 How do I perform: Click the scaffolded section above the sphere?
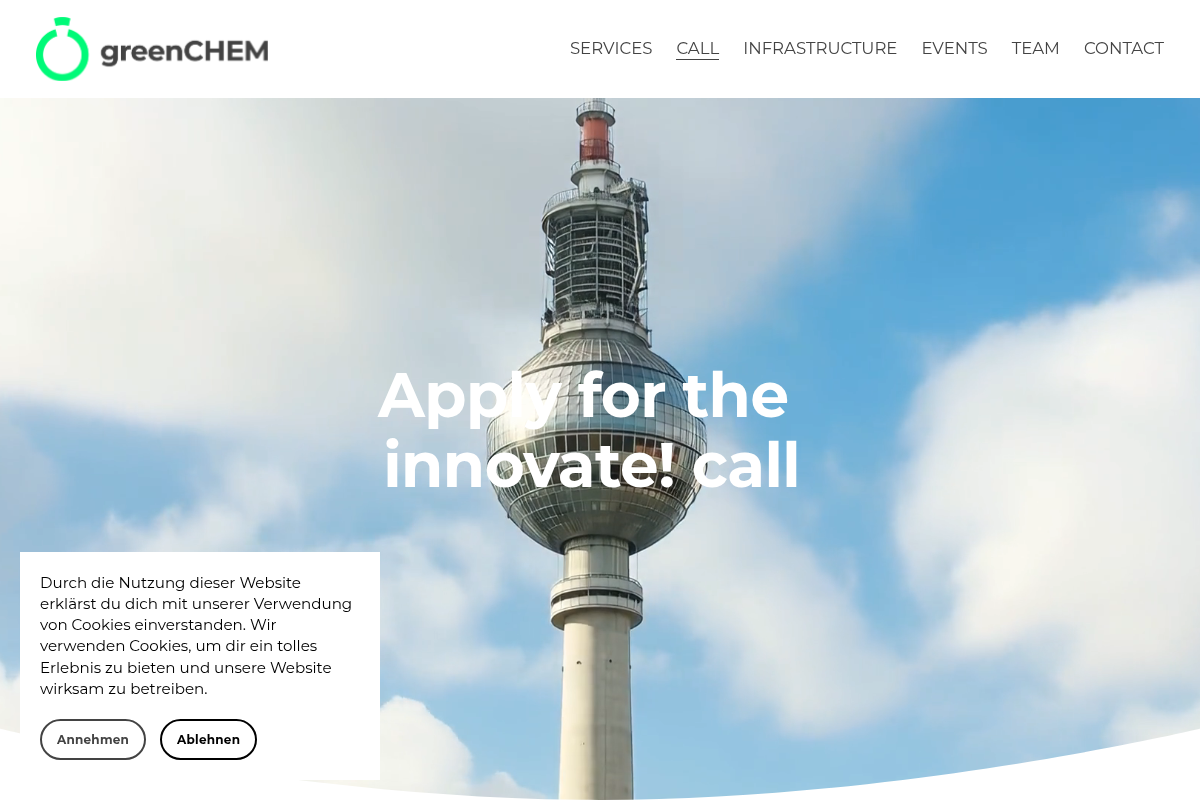596,255
